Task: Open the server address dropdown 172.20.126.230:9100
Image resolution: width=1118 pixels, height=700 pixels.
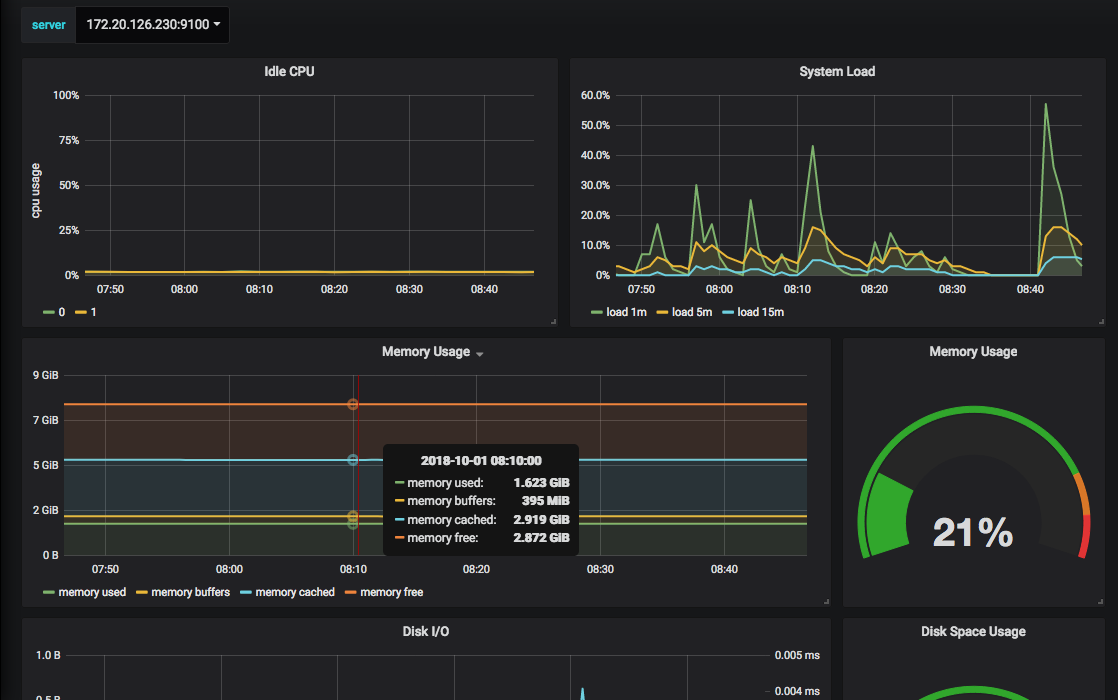Action: [153, 25]
